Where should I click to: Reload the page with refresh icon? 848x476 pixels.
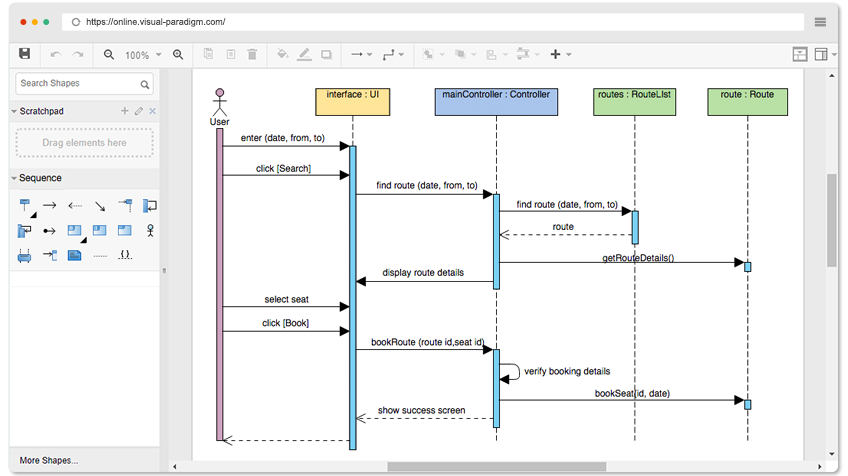point(76,22)
